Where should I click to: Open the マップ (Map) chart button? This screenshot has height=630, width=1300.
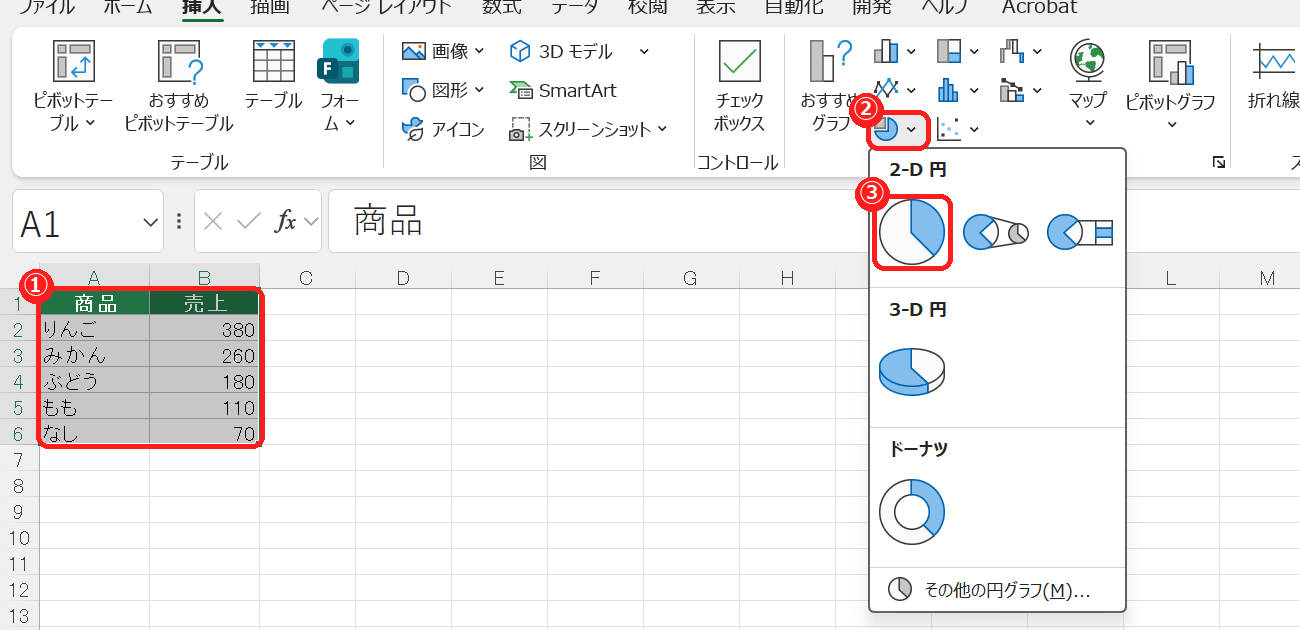pos(1088,85)
